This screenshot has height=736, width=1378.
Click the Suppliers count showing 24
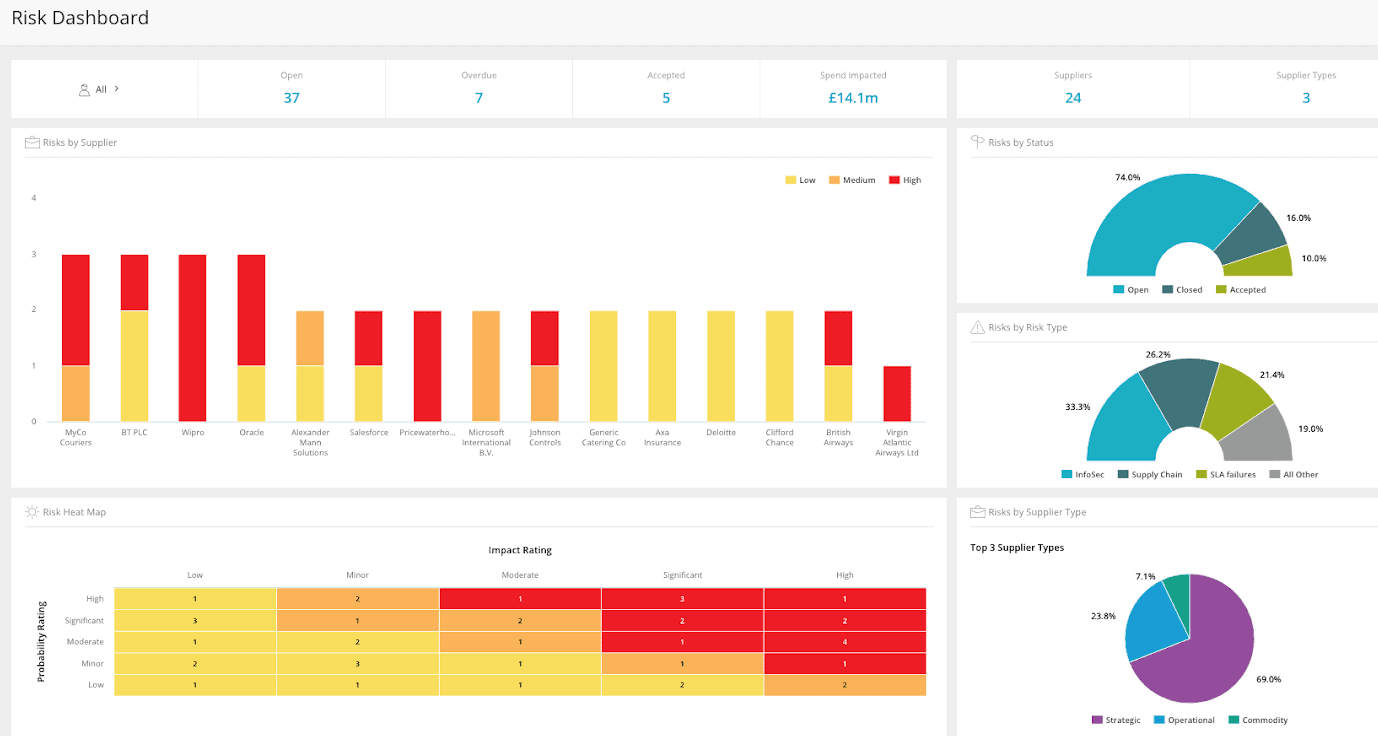click(1073, 98)
